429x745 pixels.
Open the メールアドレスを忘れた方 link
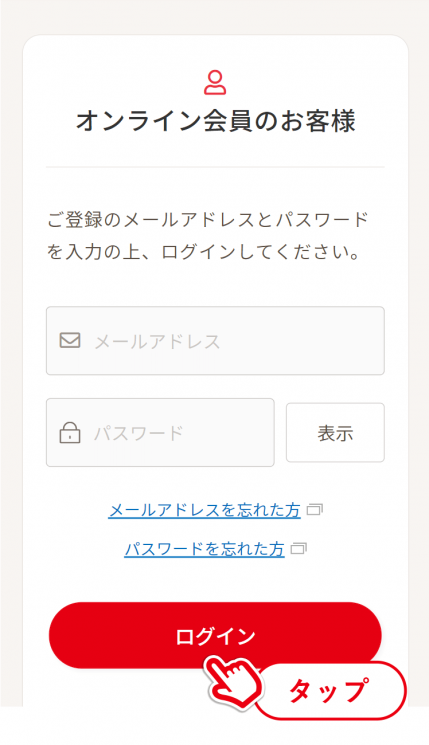pos(204,510)
